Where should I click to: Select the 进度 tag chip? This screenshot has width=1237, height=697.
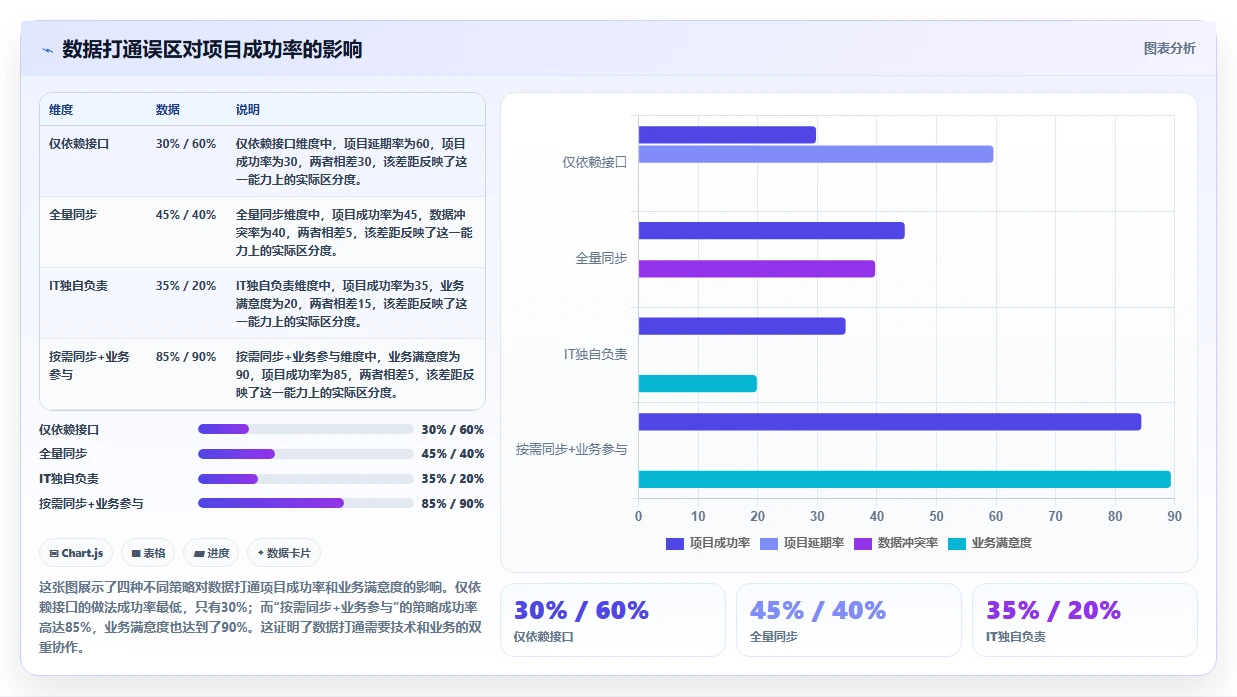[x=211, y=553]
